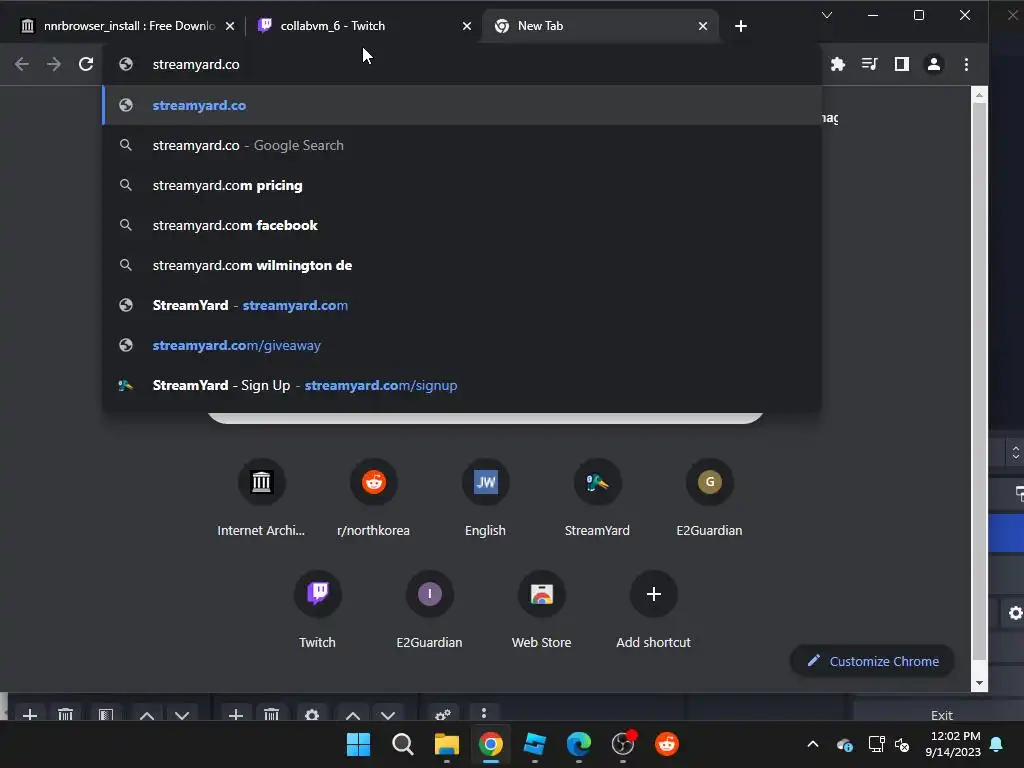Open the streamyard.com/giveaway suggestion
The image size is (1024, 768).
tap(462, 345)
